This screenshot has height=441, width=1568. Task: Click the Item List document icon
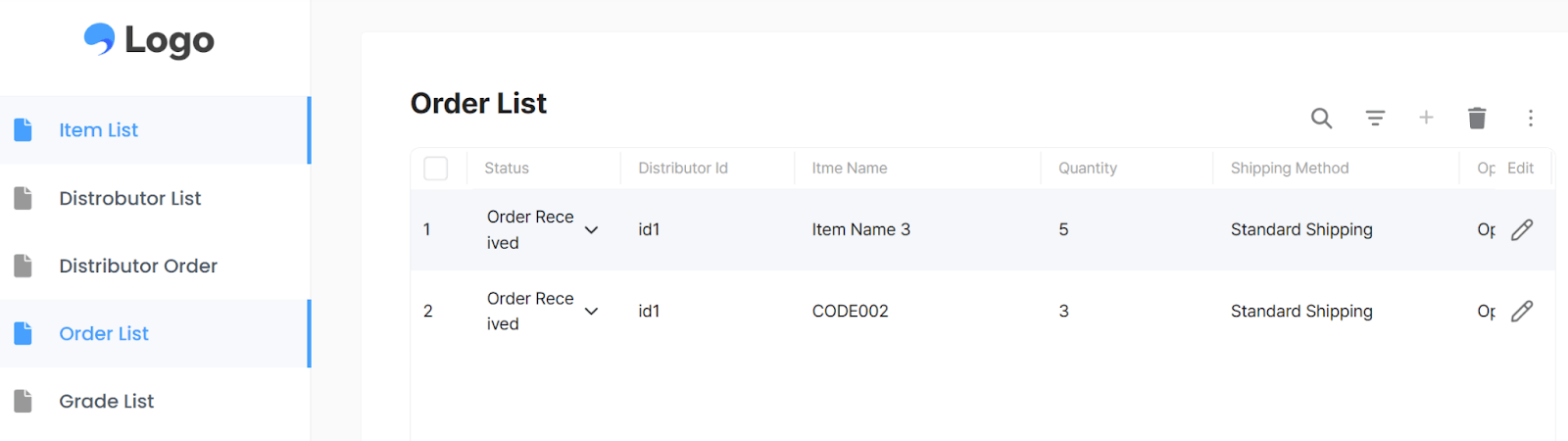tap(24, 129)
